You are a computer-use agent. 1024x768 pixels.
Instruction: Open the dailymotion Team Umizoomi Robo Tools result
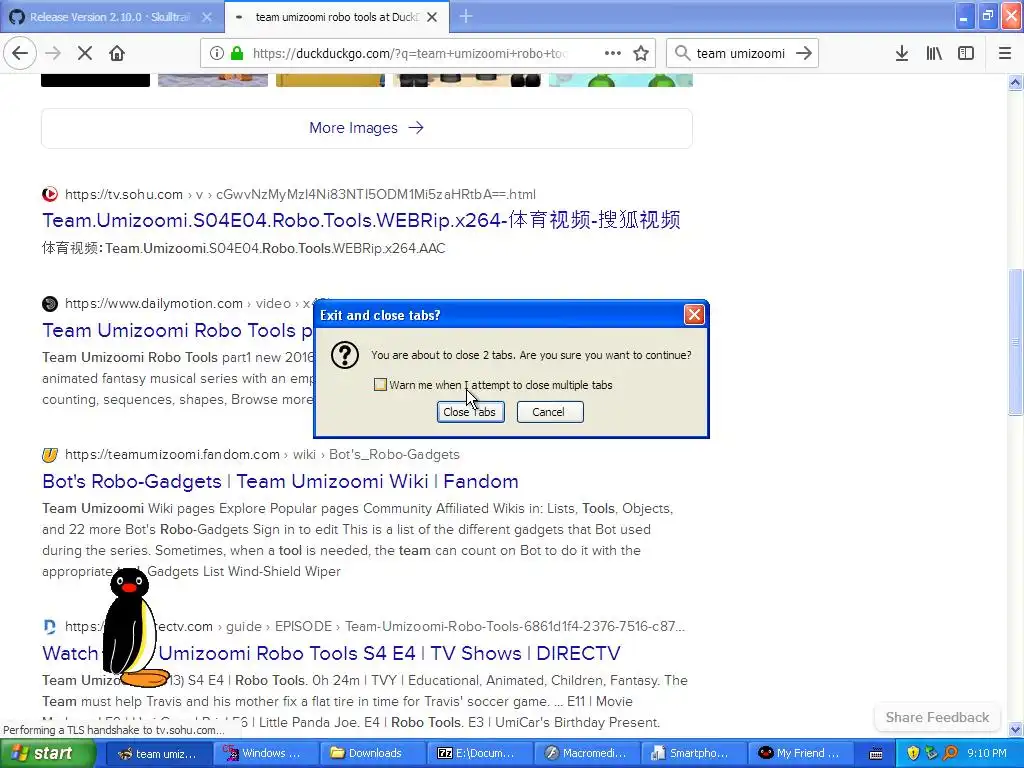coord(178,330)
